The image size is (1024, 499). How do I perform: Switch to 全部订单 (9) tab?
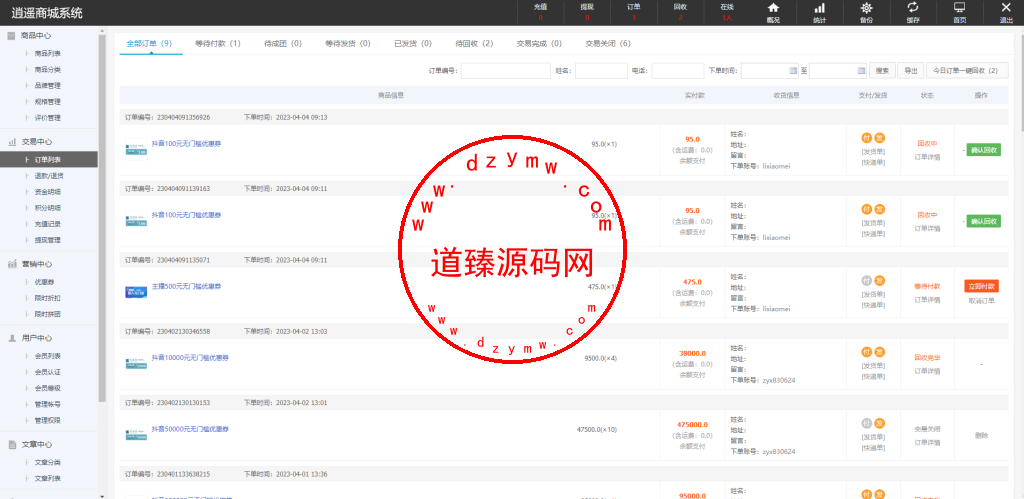click(x=149, y=43)
